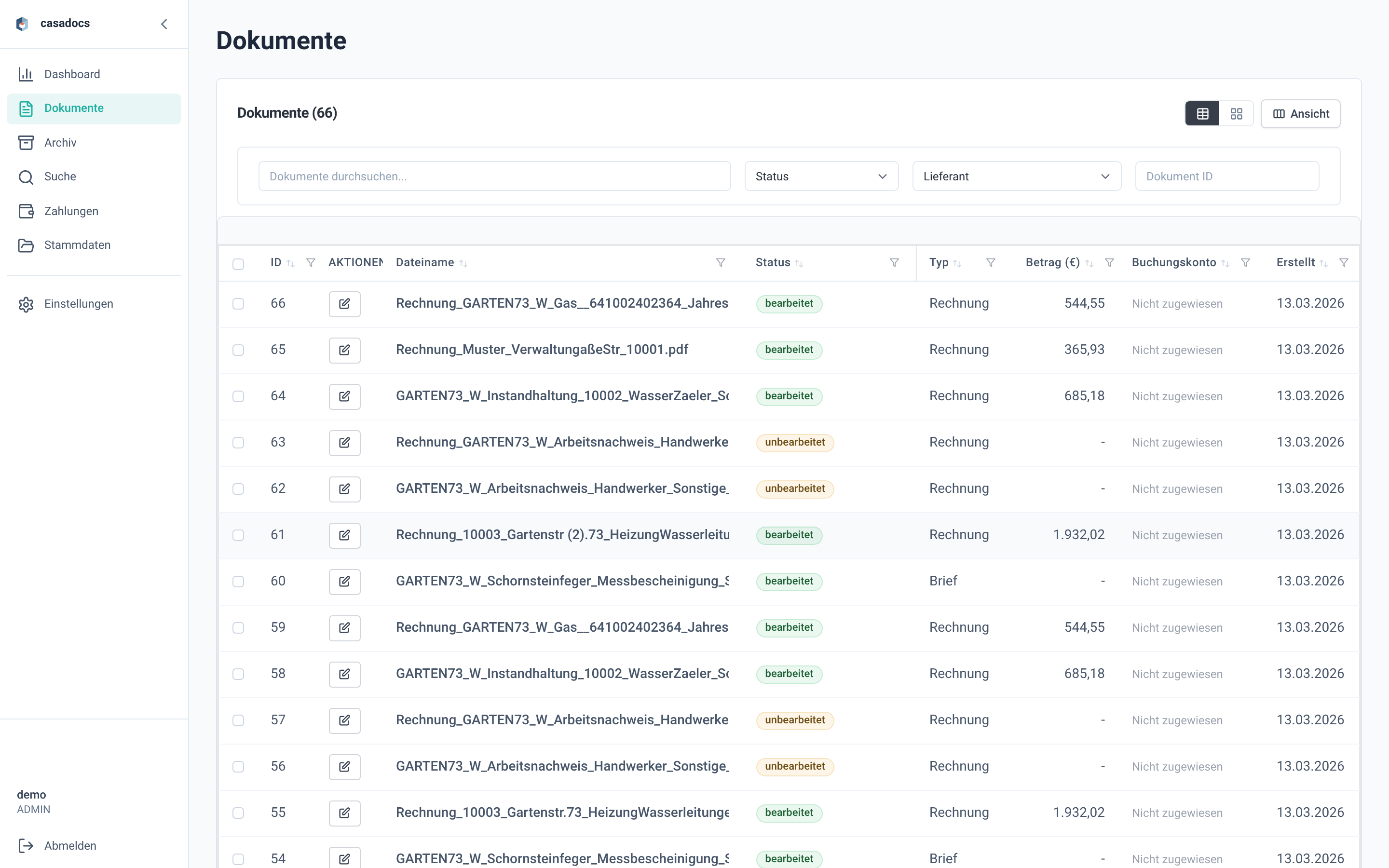Open the Status filter dropdown

point(821,176)
